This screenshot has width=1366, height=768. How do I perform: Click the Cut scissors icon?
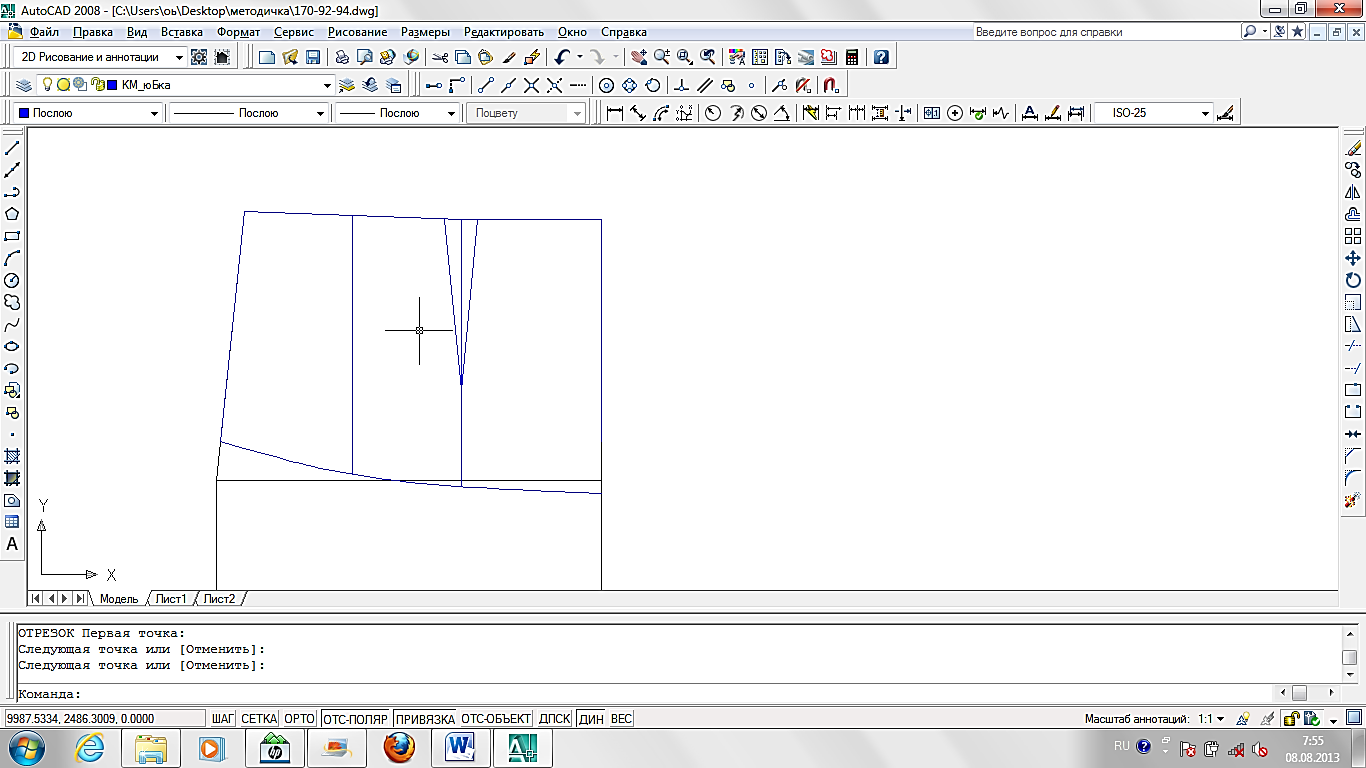[x=440, y=58]
